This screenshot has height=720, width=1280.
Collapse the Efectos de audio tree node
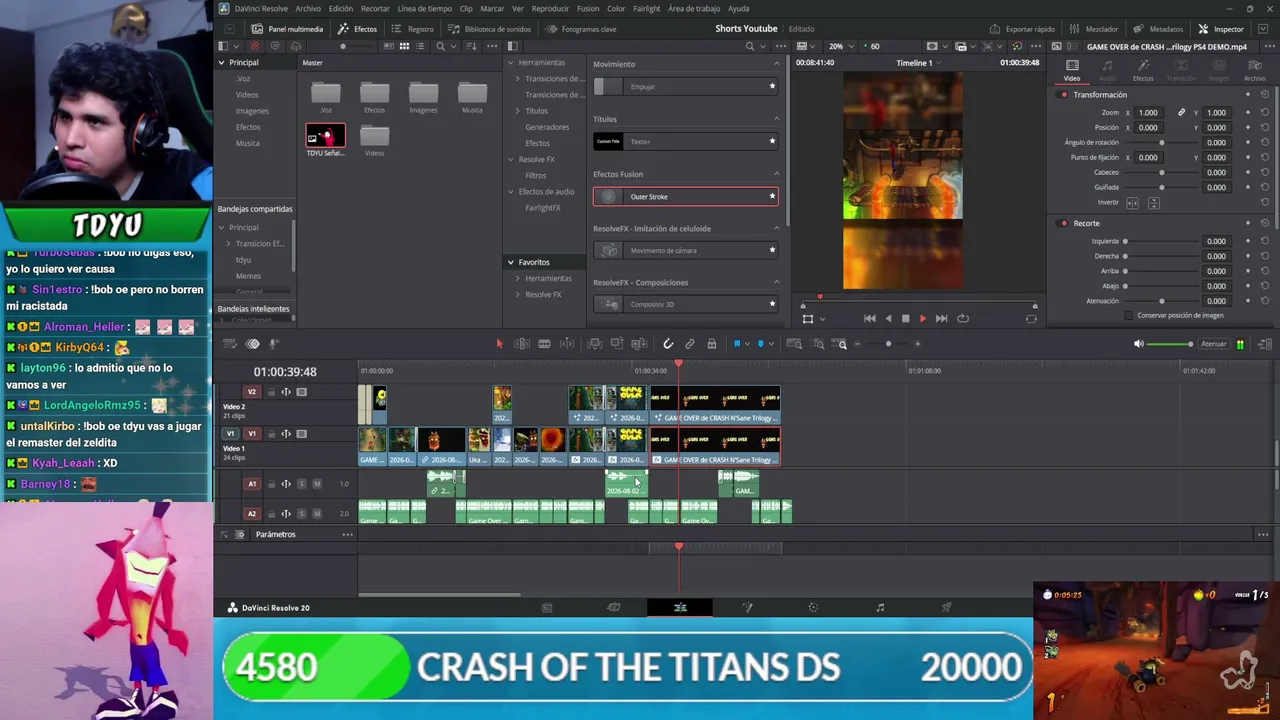(x=510, y=191)
